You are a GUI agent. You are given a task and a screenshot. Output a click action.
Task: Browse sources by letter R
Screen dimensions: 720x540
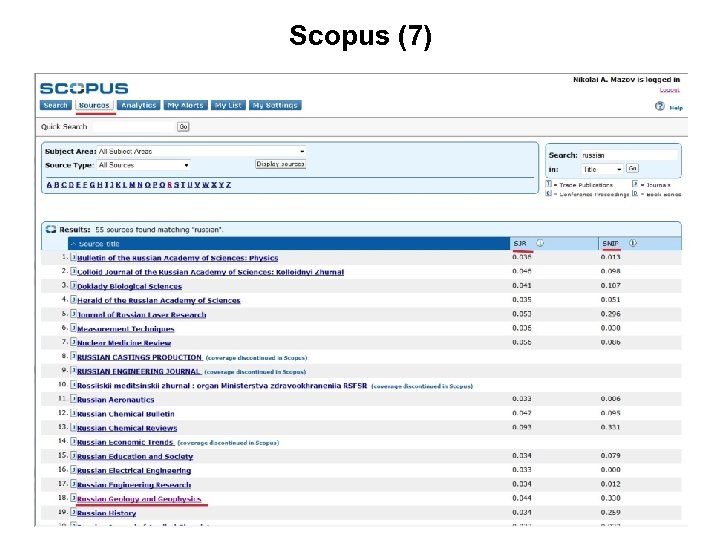pos(169,185)
